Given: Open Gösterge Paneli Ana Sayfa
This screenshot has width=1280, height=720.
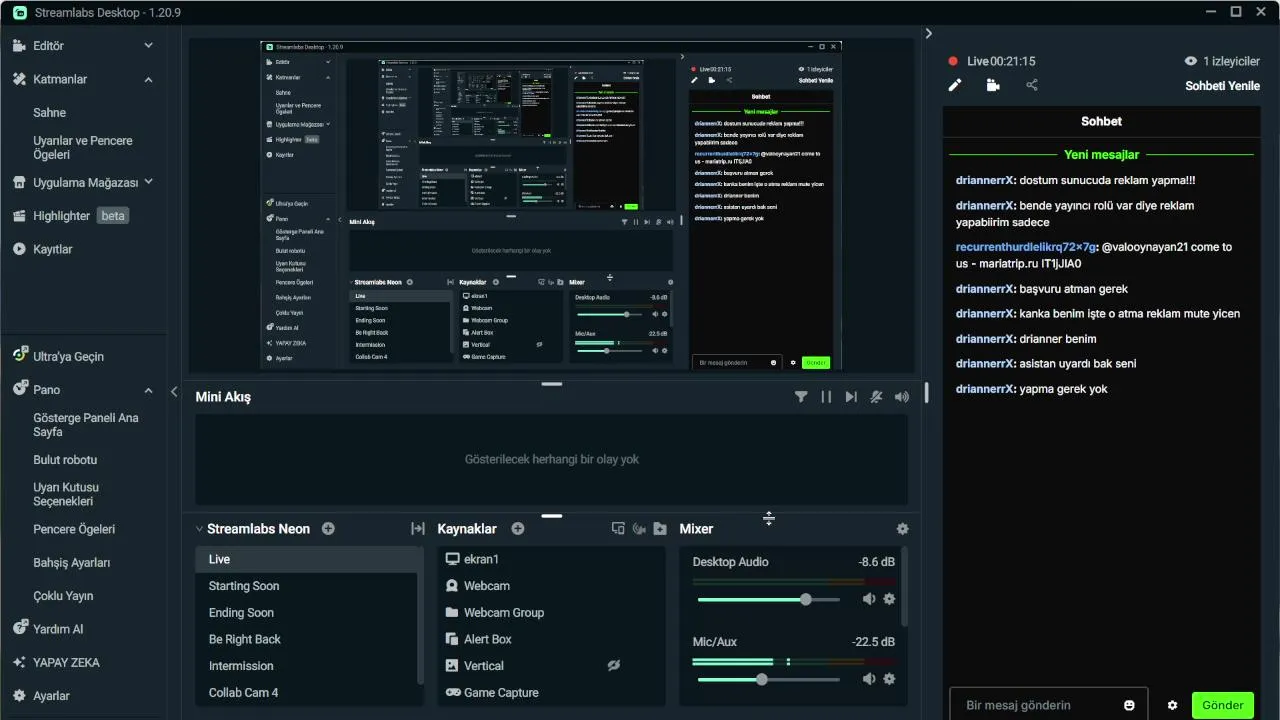Looking at the screenshot, I should (x=86, y=425).
